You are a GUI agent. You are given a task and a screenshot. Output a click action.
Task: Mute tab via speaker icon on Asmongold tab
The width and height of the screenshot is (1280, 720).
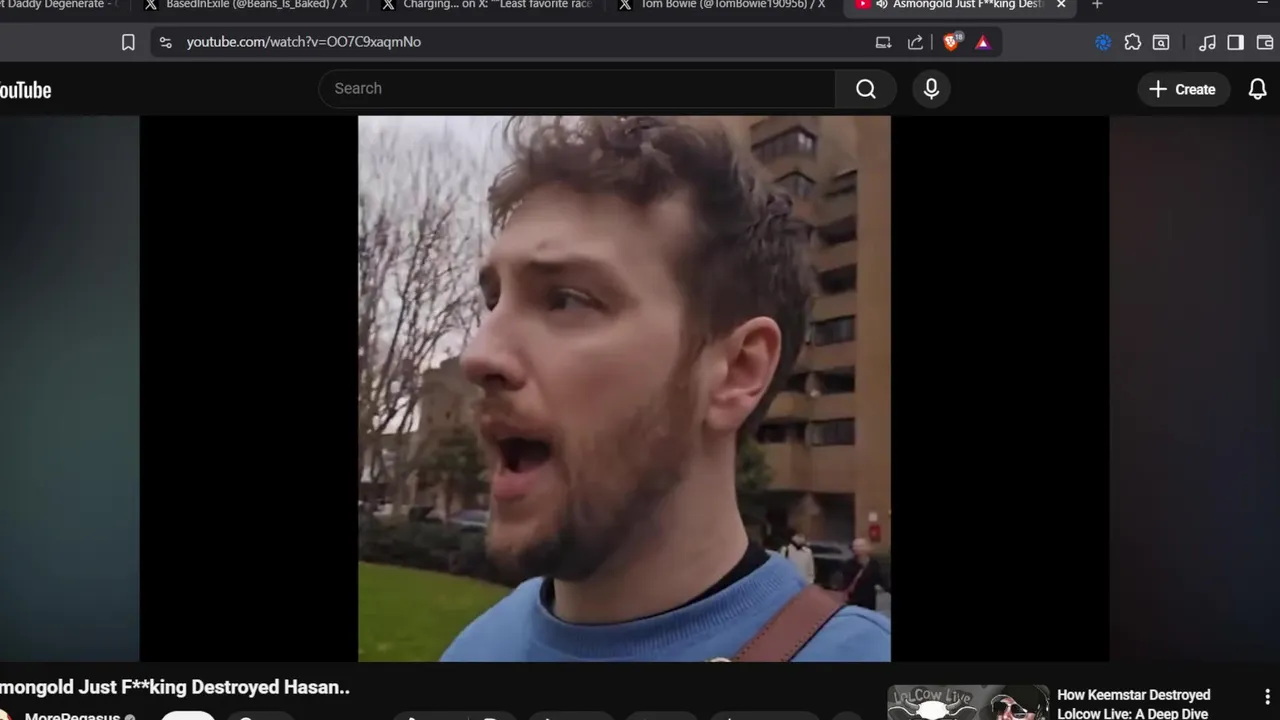click(881, 5)
